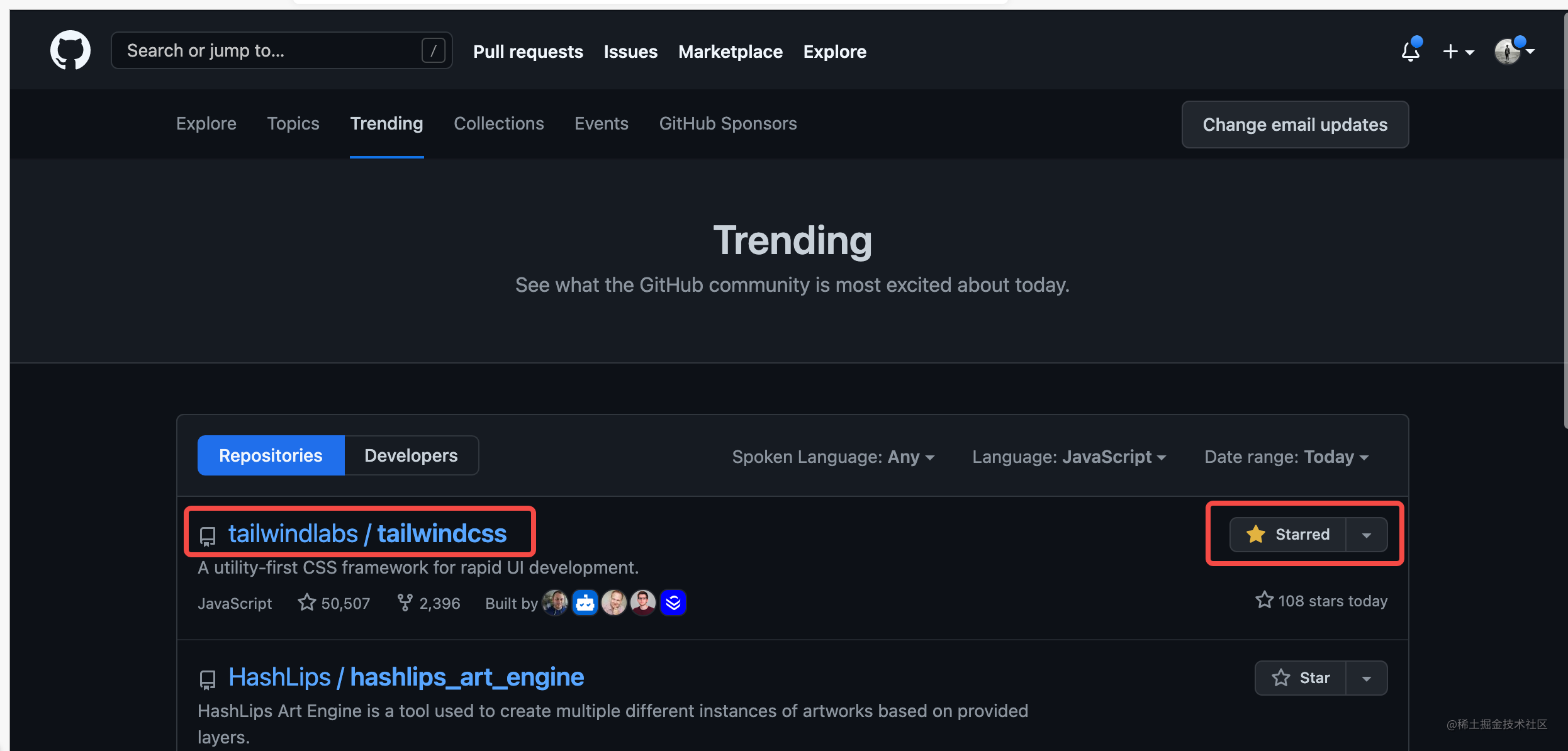Click the slash shortcut key icon
Viewport: 1568px width, 751px height.
click(433, 50)
